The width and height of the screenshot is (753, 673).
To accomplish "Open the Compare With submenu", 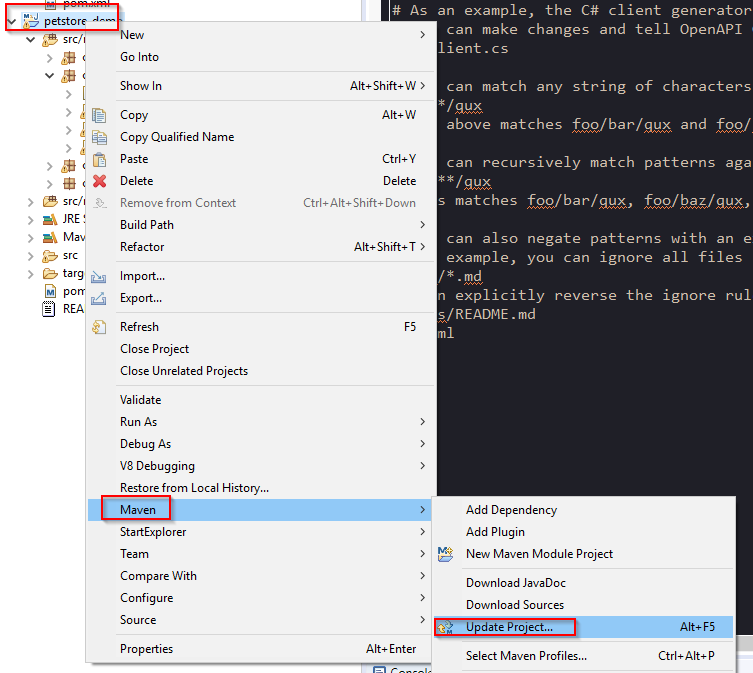I will (262, 576).
